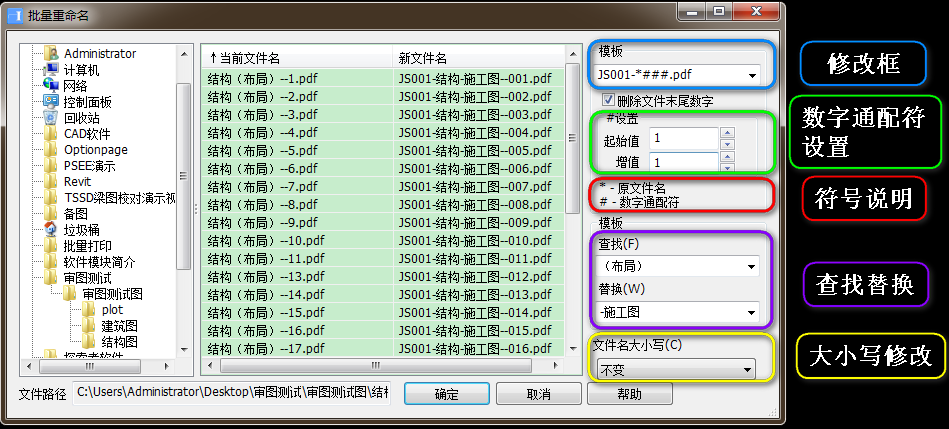Select the Administrator user folder
The height and width of the screenshot is (429, 949).
99,53
